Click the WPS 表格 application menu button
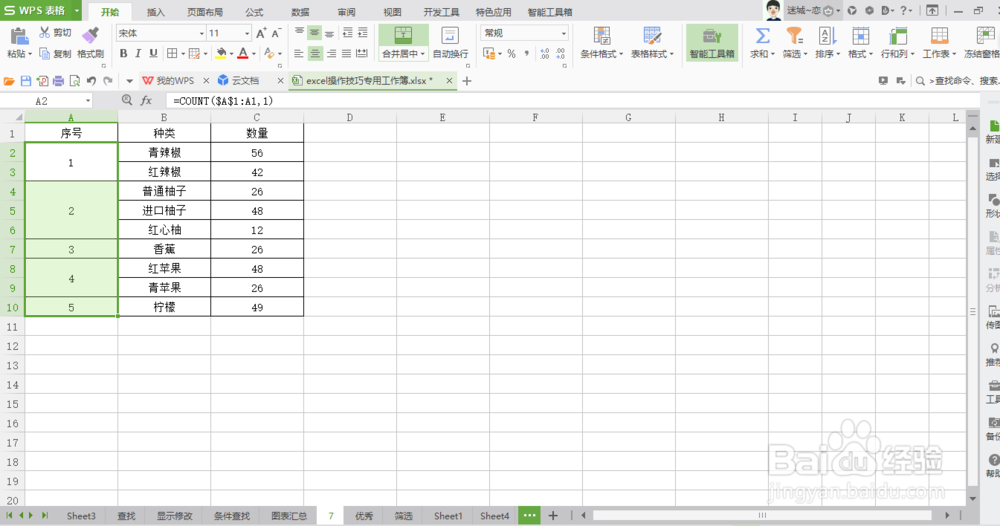 tap(41, 10)
